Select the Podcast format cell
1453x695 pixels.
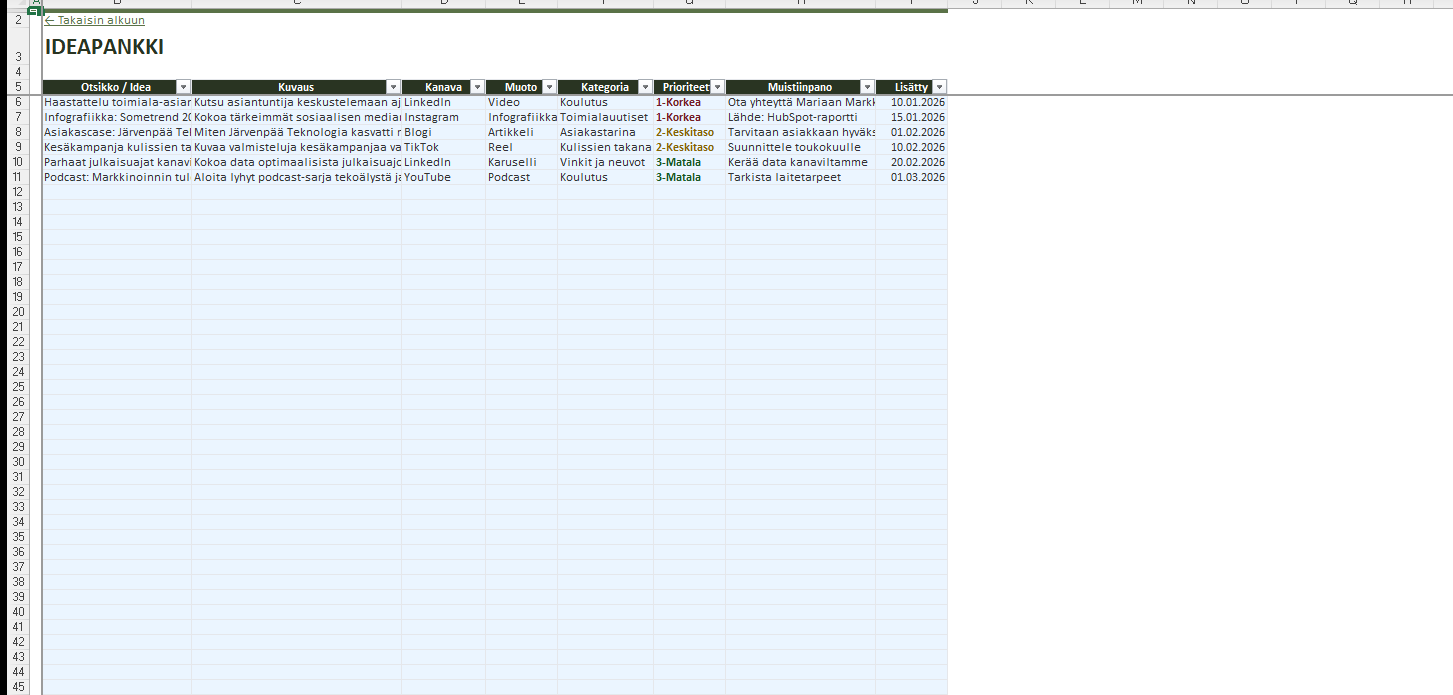(520, 177)
